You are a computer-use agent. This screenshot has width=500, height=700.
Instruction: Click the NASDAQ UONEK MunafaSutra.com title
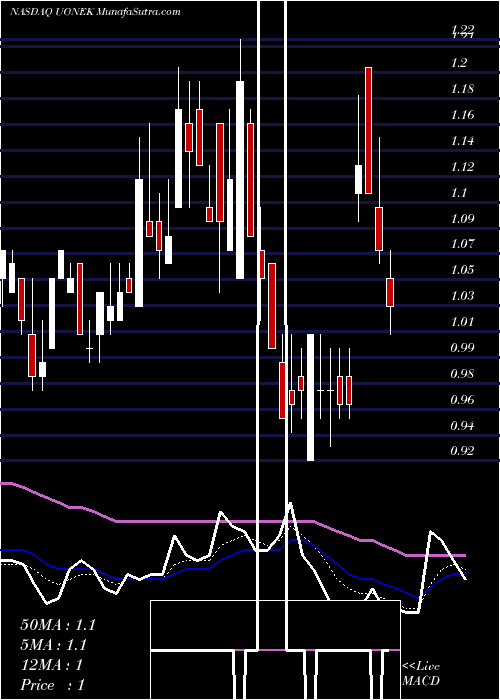[95, 12]
